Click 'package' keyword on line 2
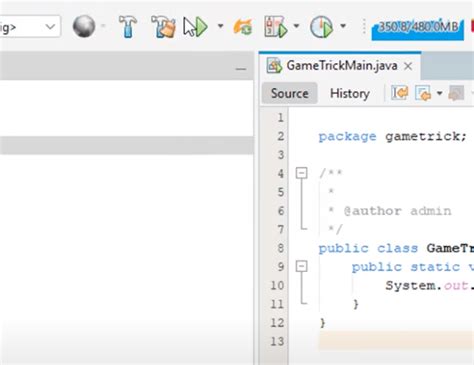Image resolution: width=474 pixels, height=365 pixels. pyautogui.click(x=347, y=137)
